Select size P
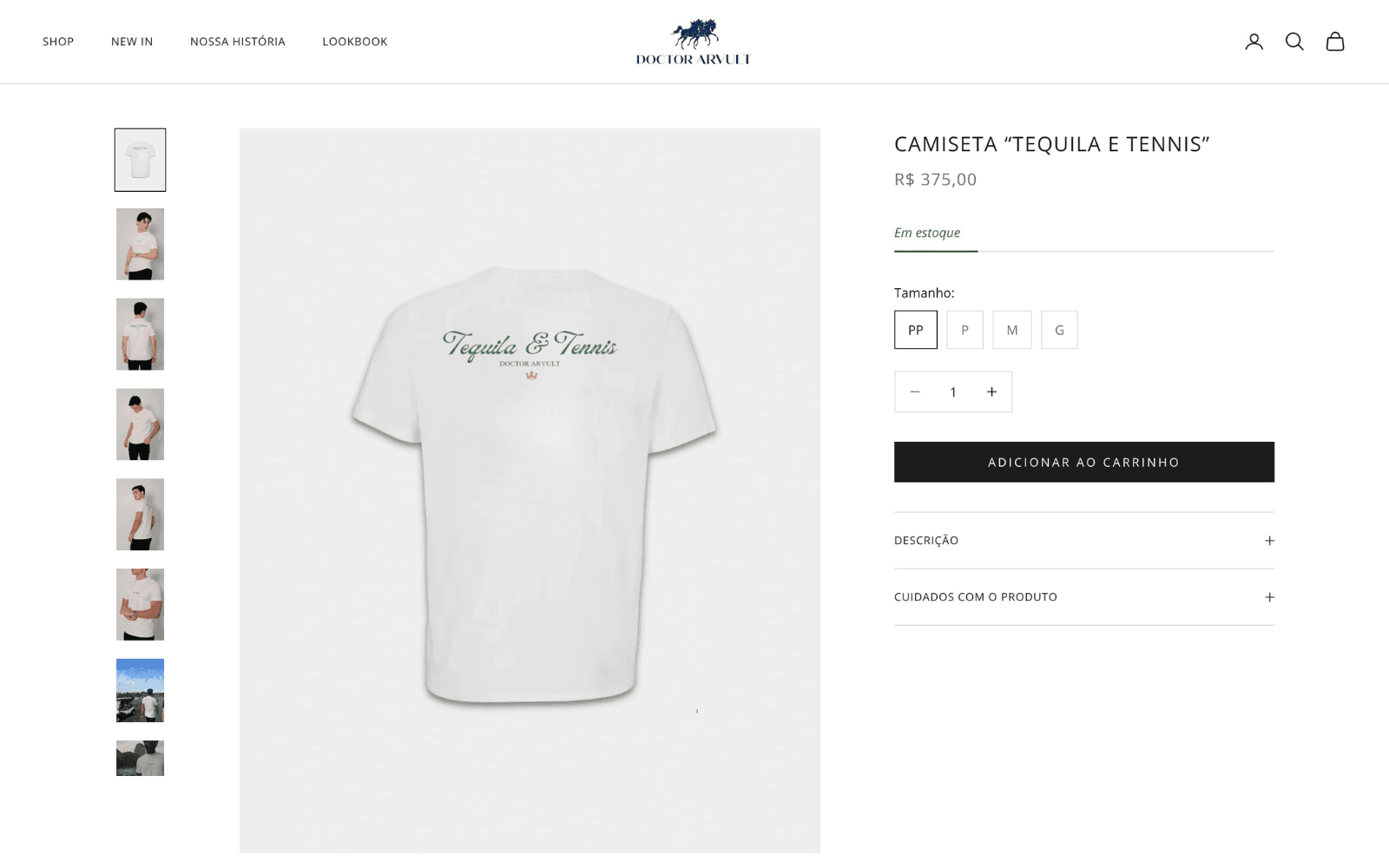Screen dimensions: 1389x868 964,330
